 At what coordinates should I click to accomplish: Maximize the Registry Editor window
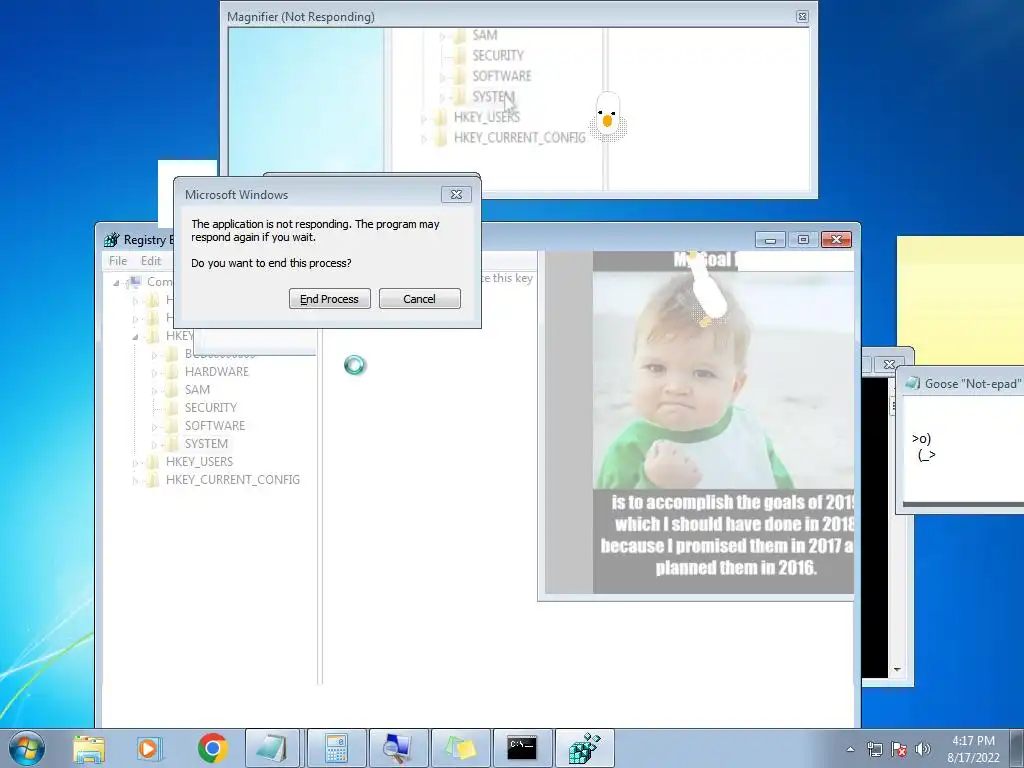(803, 240)
